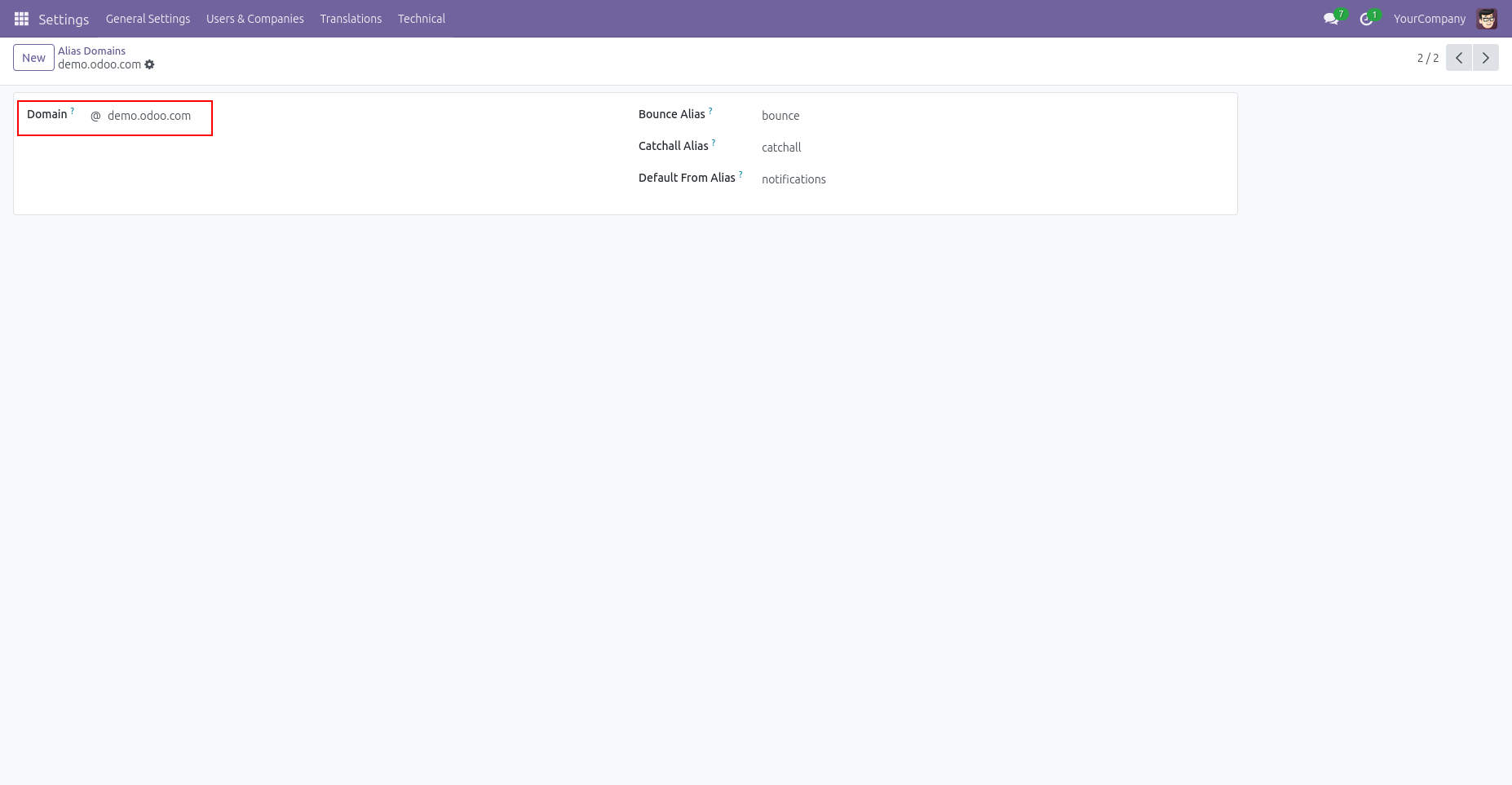Open the activities clock icon
This screenshot has height=785, width=1512.
coord(1367,19)
